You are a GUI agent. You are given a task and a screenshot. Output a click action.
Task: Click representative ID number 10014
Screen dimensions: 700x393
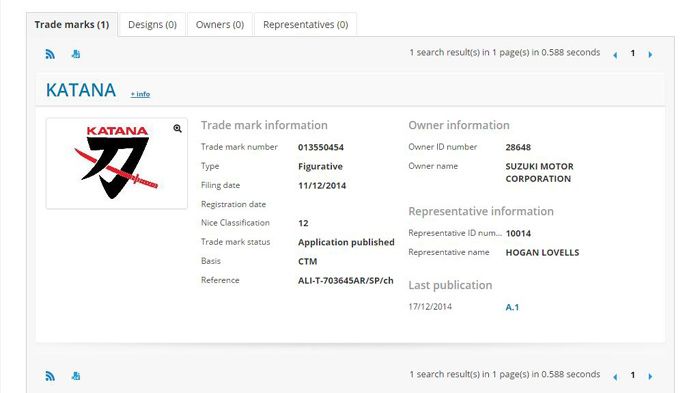tap(518, 234)
